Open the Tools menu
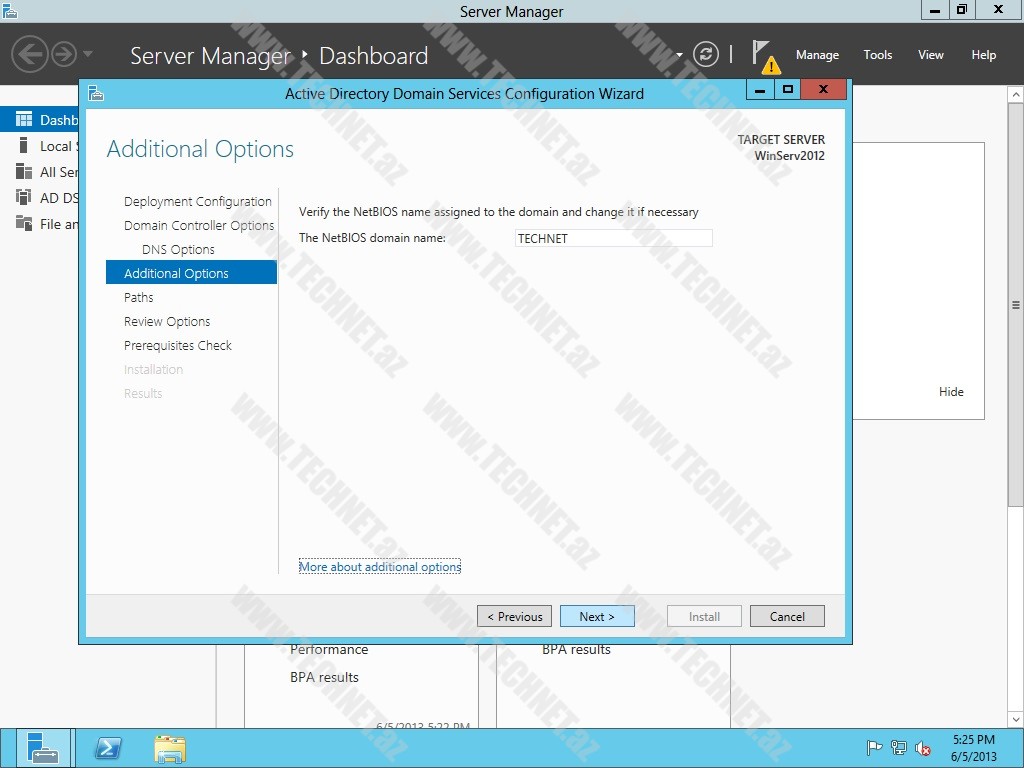Viewport: 1024px width, 768px height. (877, 55)
